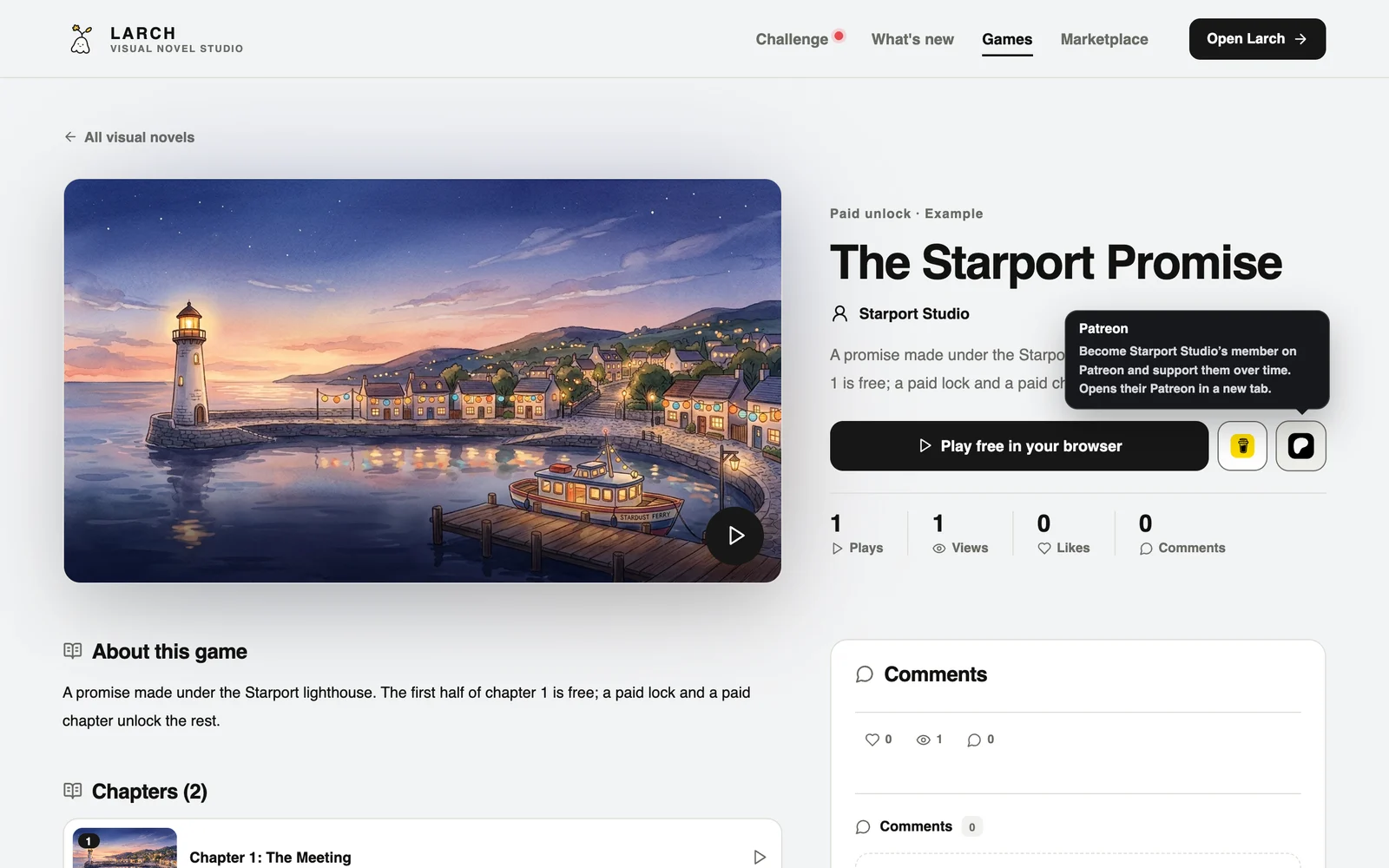Play Chapter 1 with the row's triangle icon
The height and width of the screenshot is (868, 1389).
[760, 858]
